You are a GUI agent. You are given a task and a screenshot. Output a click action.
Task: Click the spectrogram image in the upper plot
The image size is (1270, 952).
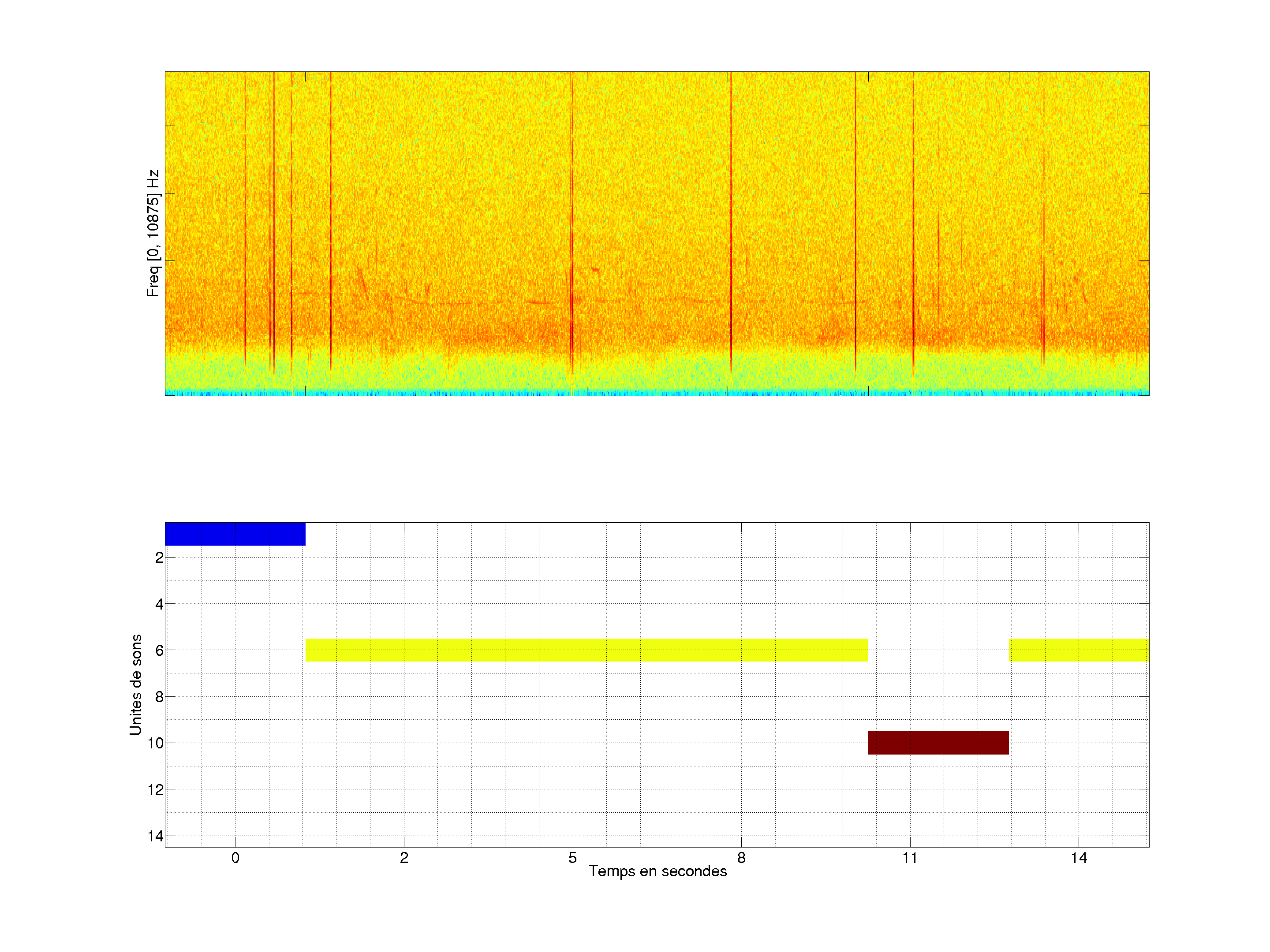coord(657,234)
